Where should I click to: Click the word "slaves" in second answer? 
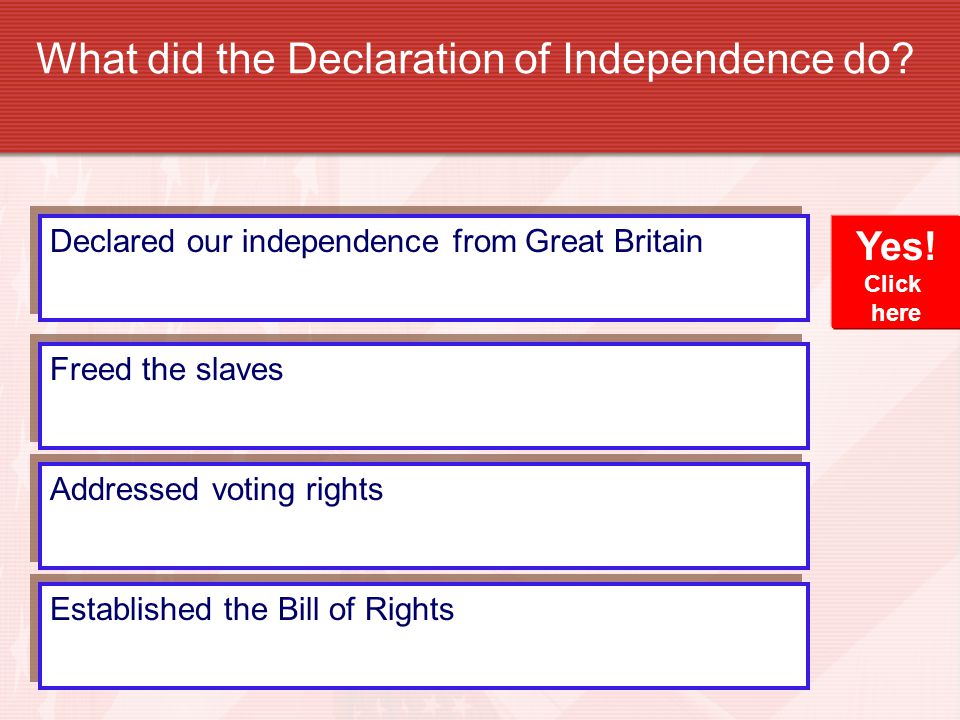click(x=239, y=369)
